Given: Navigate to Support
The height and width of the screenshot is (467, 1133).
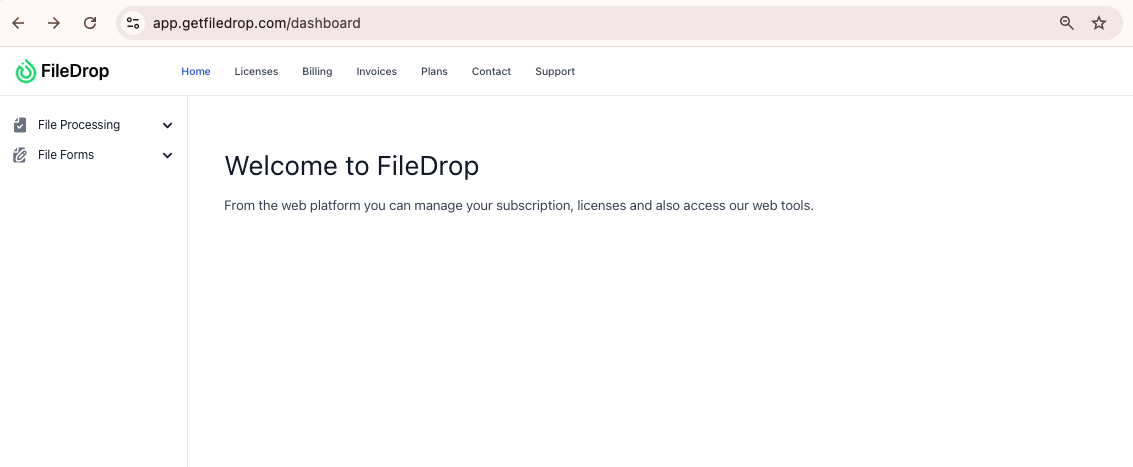Looking at the screenshot, I should (555, 72).
